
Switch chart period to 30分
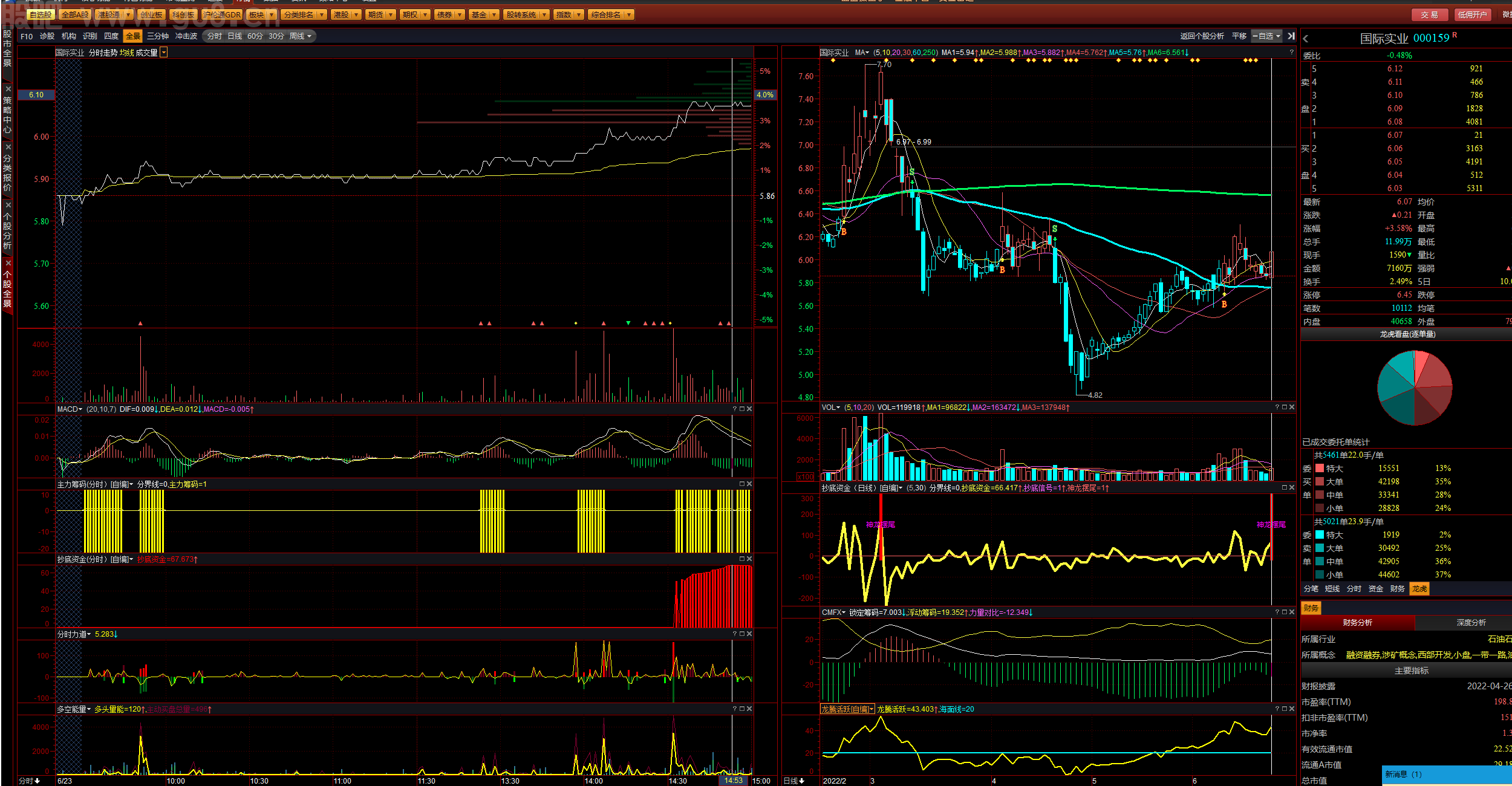pyautogui.click(x=276, y=36)
